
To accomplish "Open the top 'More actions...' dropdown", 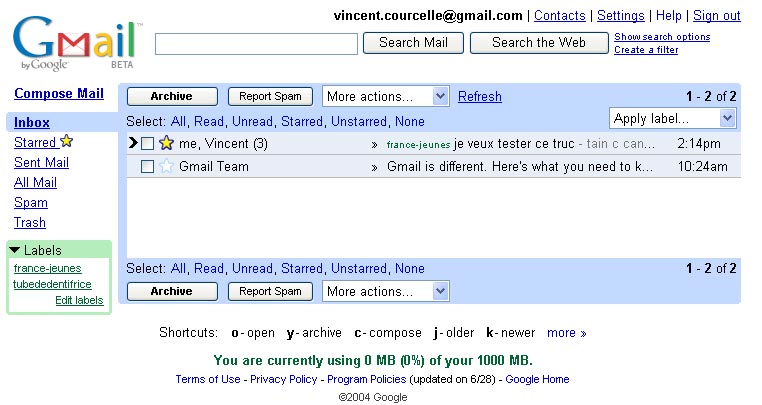I will pos(385,97).
